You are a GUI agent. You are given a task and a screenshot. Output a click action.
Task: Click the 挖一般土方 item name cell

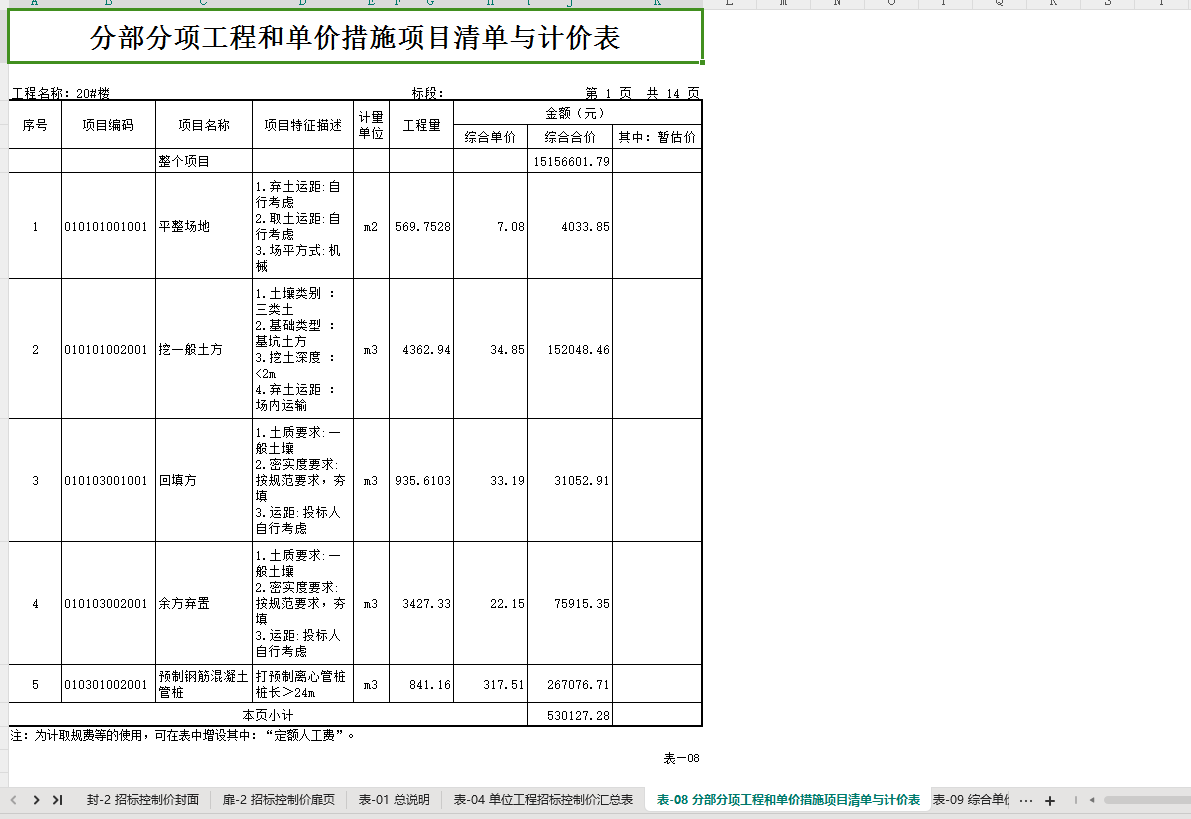[204, 349]
